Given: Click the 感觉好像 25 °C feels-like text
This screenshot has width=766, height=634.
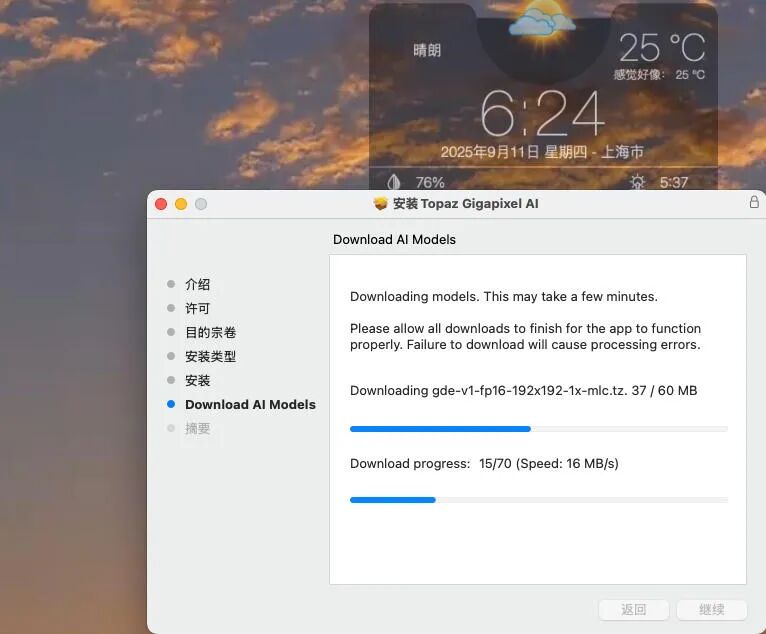Looking at the screenshot, I should tap(659, 75).
